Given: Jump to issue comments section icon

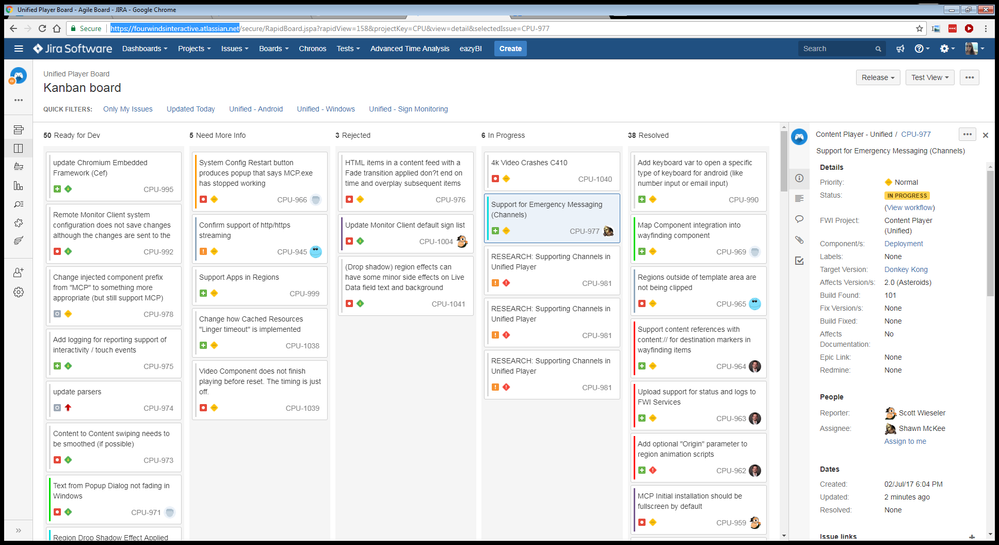Looking at the screenshot, I should coord(799,219).
